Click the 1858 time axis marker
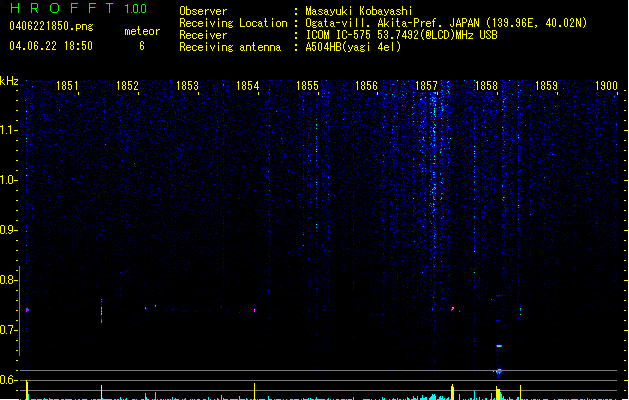Screen dimensions: 629x400 pos(486,86)
